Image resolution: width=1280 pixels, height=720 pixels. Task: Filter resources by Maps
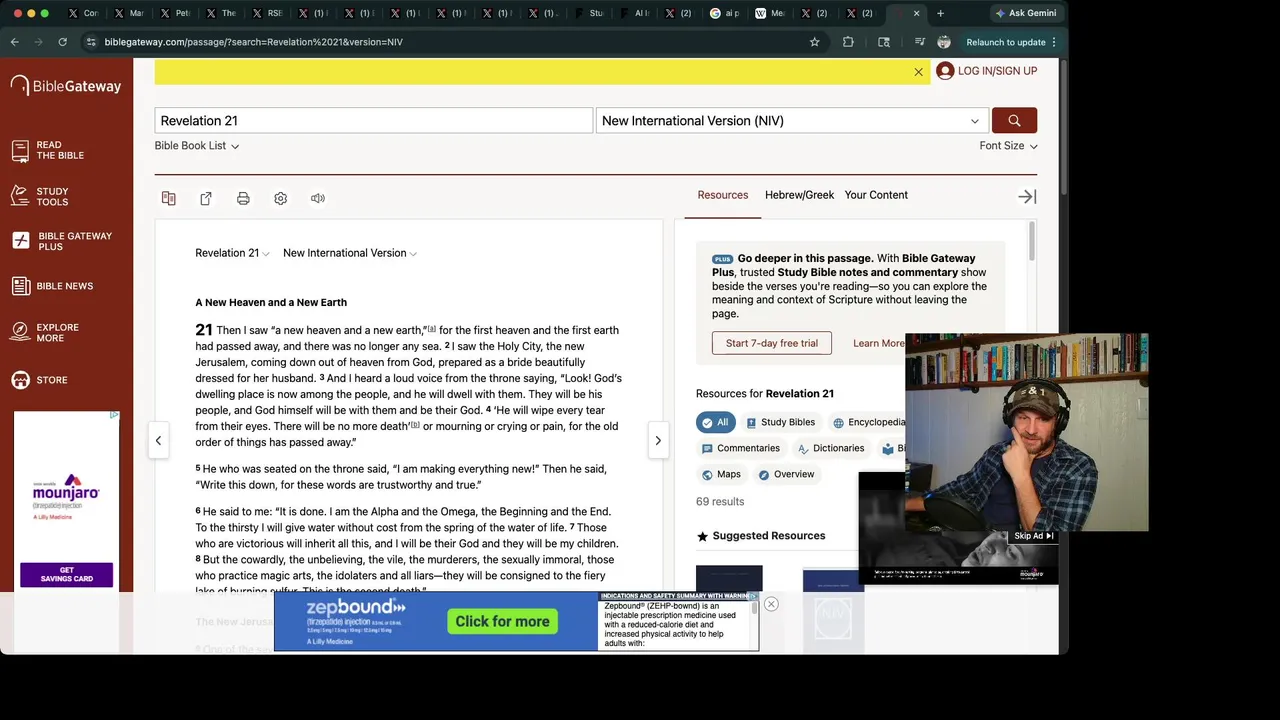click(x=721, y=474)
